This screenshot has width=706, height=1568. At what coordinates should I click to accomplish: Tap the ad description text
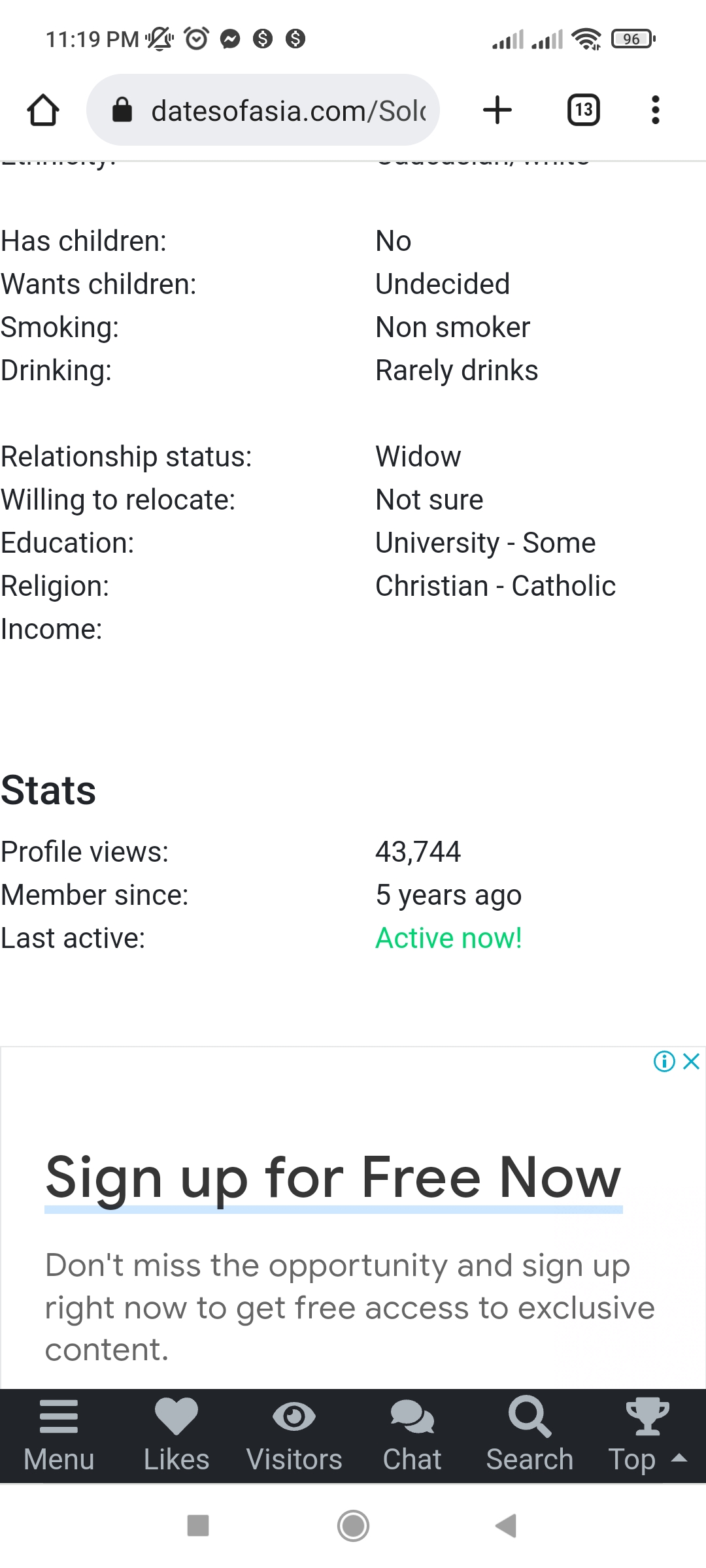tap(350, 1307)
